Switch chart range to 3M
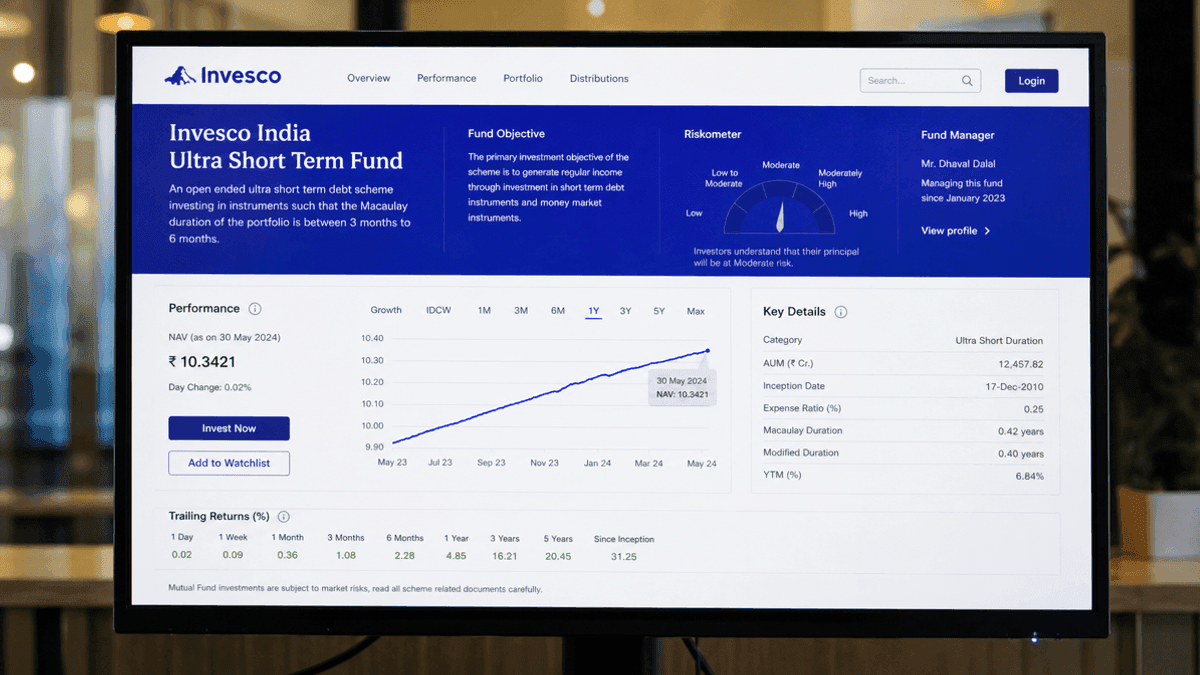Viewport: 1200px width, 675px height. pyautogui.click(x=521, y=311)
